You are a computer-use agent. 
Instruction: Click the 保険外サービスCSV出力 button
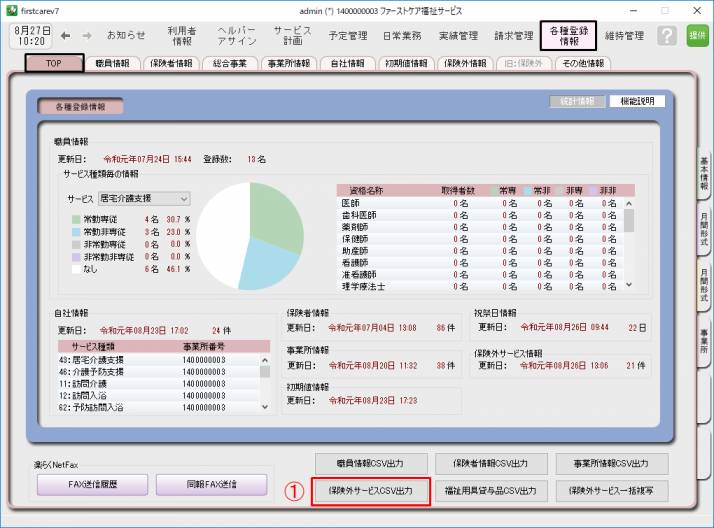coord(370,491)
